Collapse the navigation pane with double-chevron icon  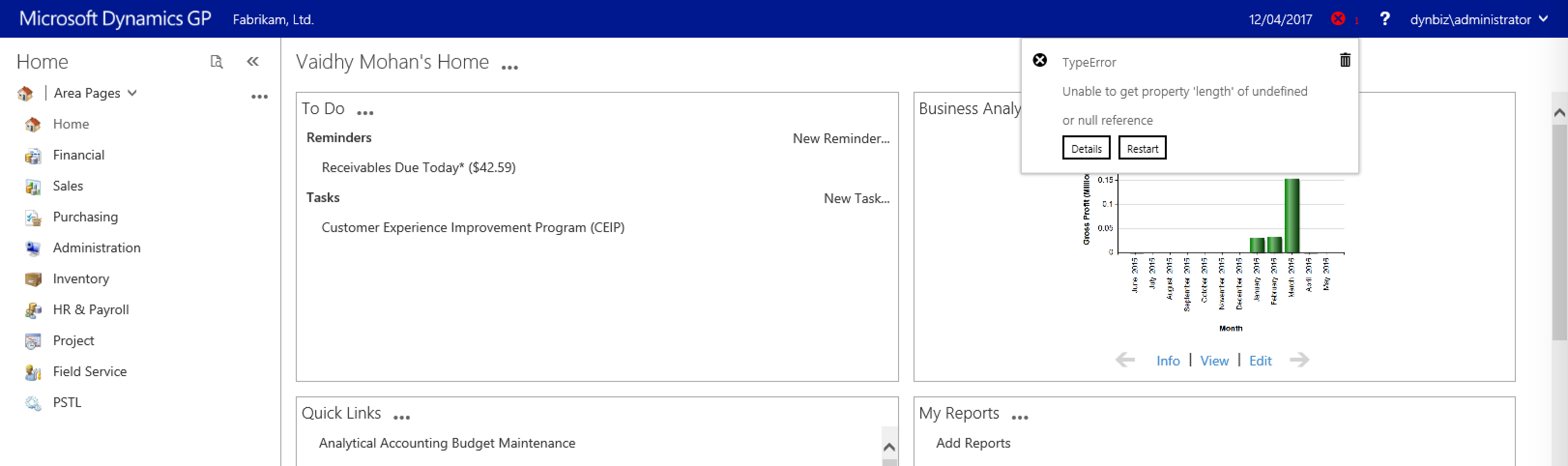point(253,61)
